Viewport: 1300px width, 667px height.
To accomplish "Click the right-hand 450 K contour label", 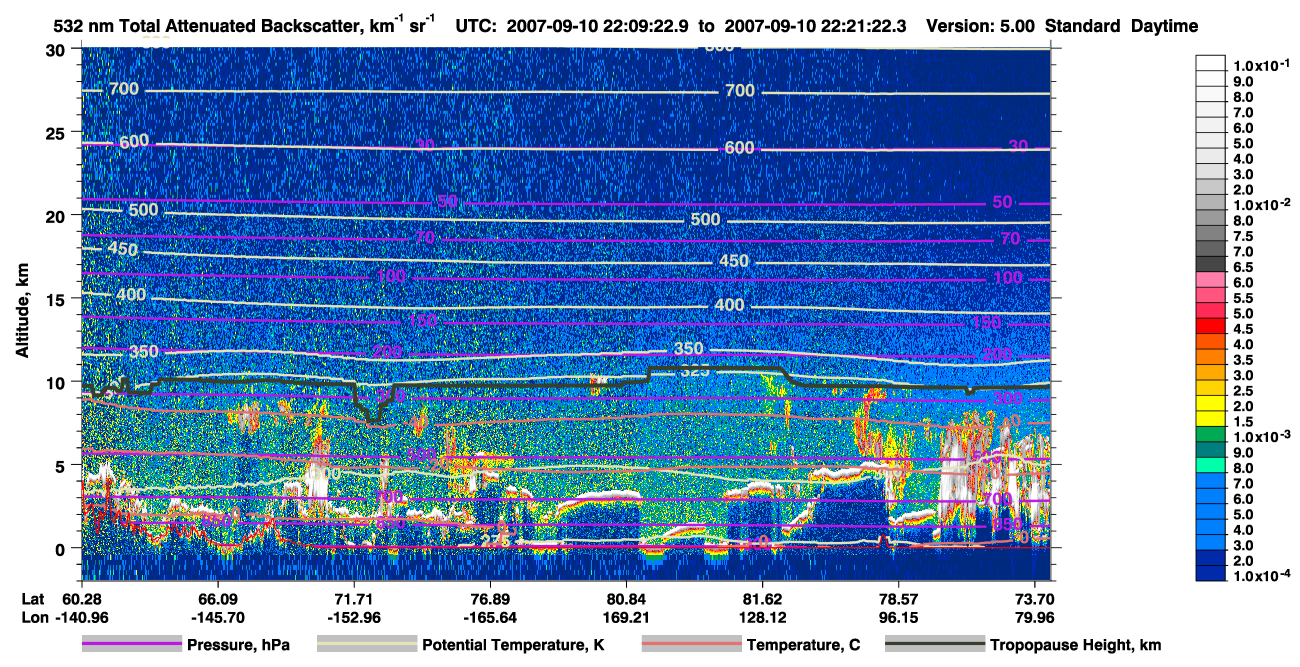I will pos(734,261).
